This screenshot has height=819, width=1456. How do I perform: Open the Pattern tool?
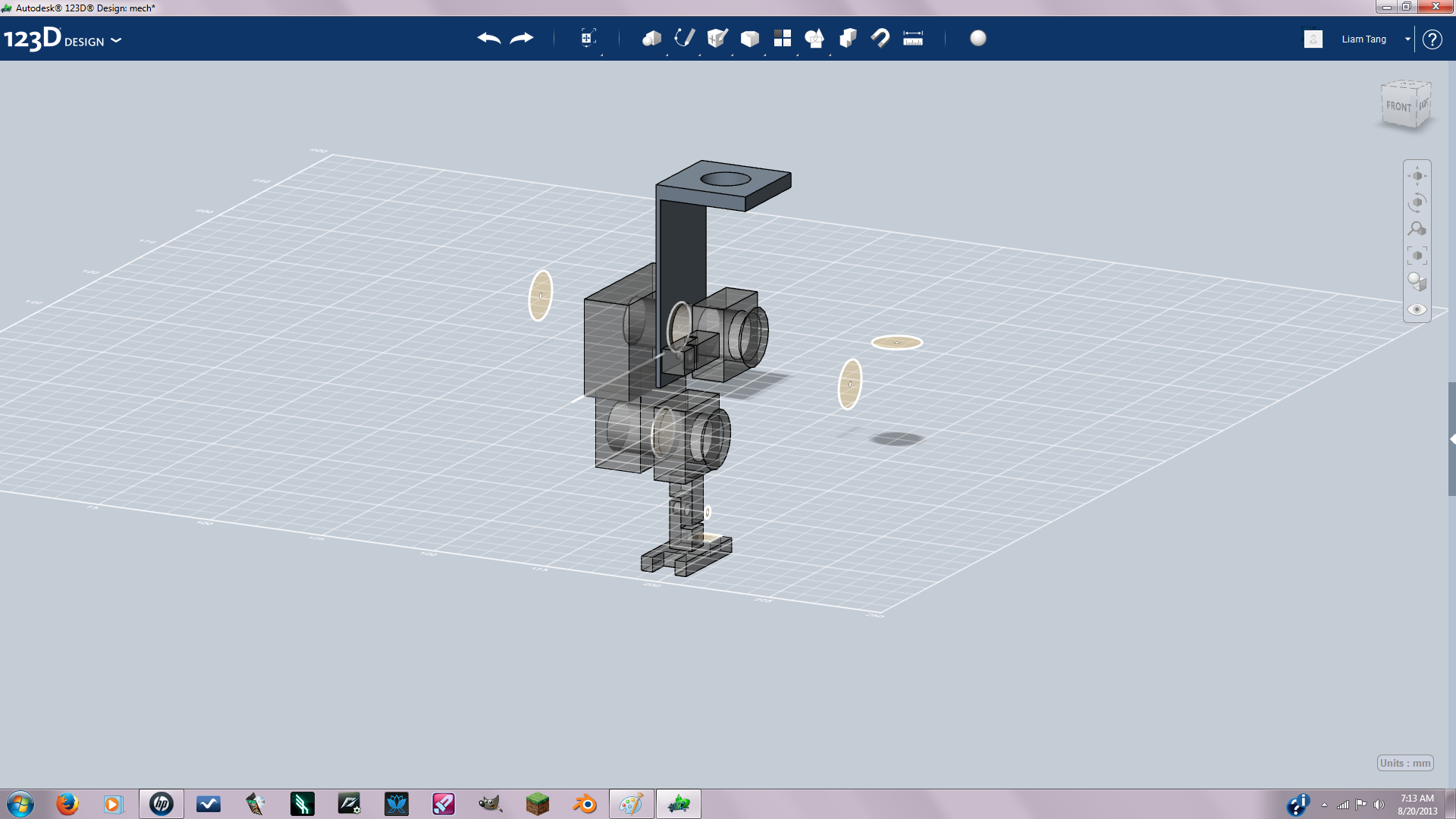tap(783, 39)
